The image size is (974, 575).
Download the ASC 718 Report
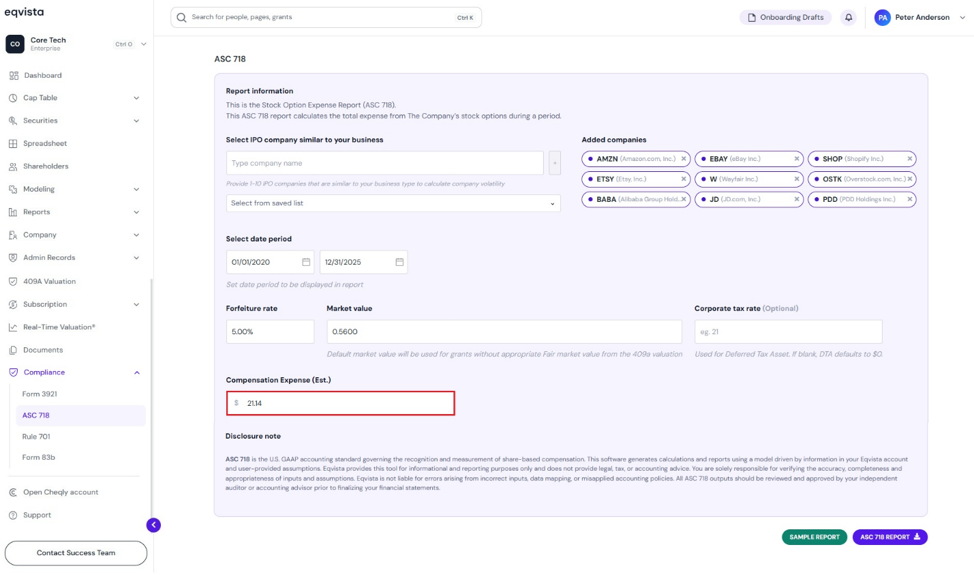tap(890, 537)
